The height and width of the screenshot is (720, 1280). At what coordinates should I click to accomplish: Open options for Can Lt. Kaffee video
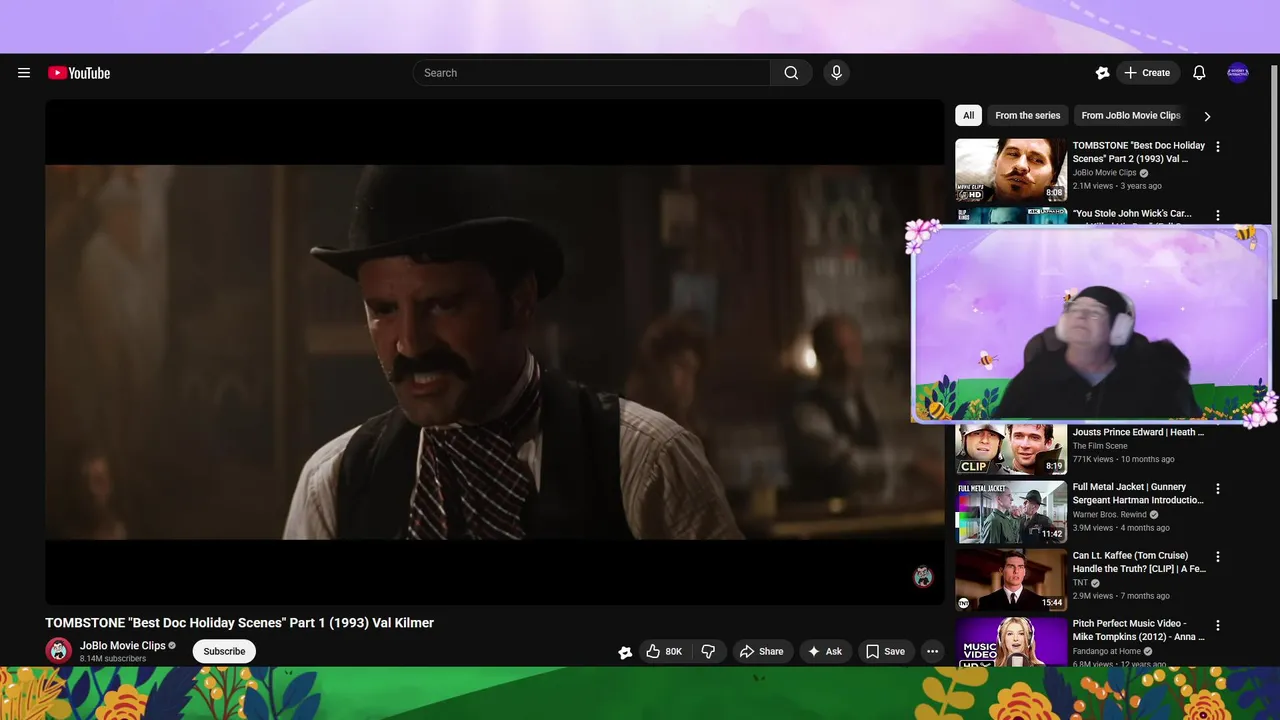pyautogui.click(x=1217, y=557)
